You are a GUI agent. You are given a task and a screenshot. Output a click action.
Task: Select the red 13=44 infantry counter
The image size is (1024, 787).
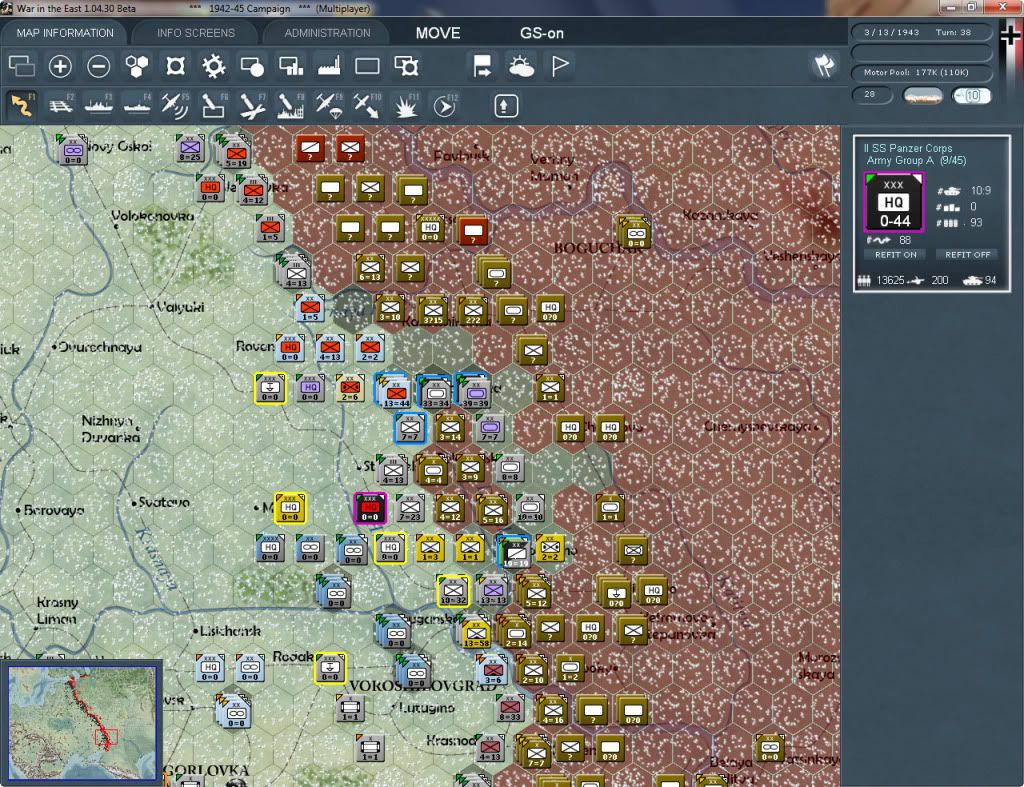tap(394, 393)
